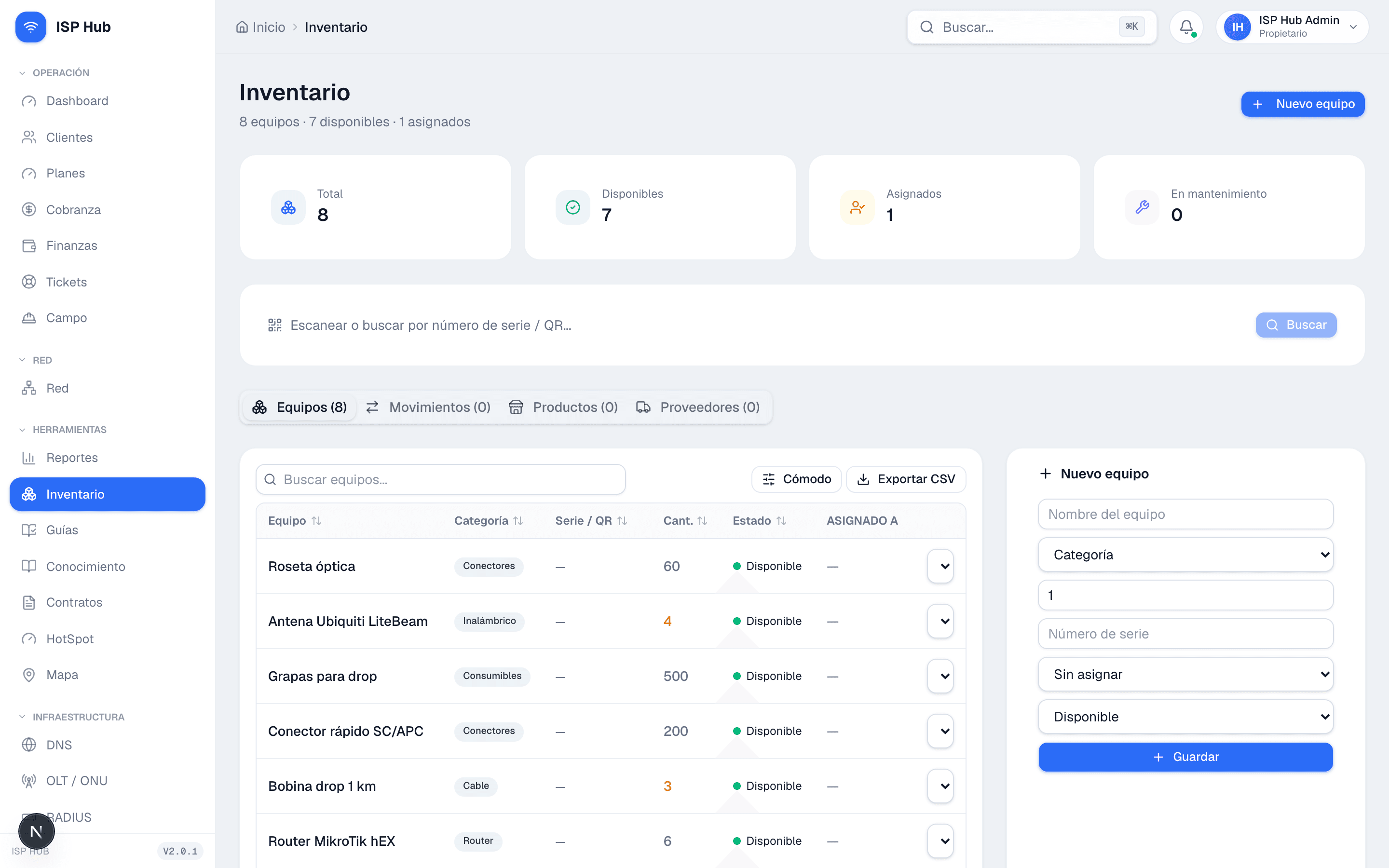Sort table by Serie / QR column
This screenshot has height=868, width=1389.
[591, 521]
